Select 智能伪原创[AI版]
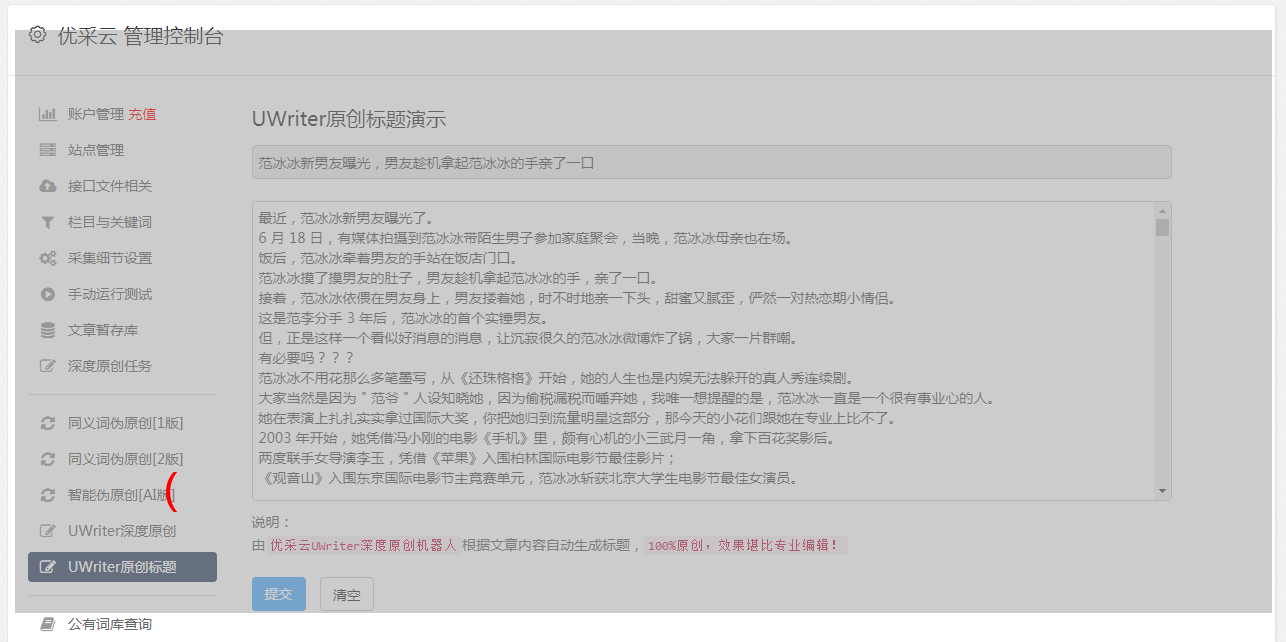This screenshot has height=642, width=1286. click(122, 495)
